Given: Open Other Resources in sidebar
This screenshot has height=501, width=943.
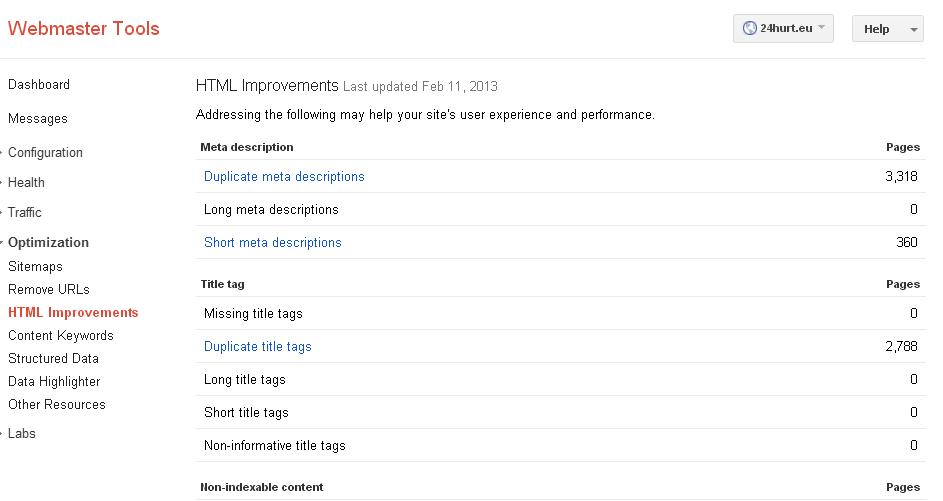Looking at the screenshot, I should tap(57, 405).
